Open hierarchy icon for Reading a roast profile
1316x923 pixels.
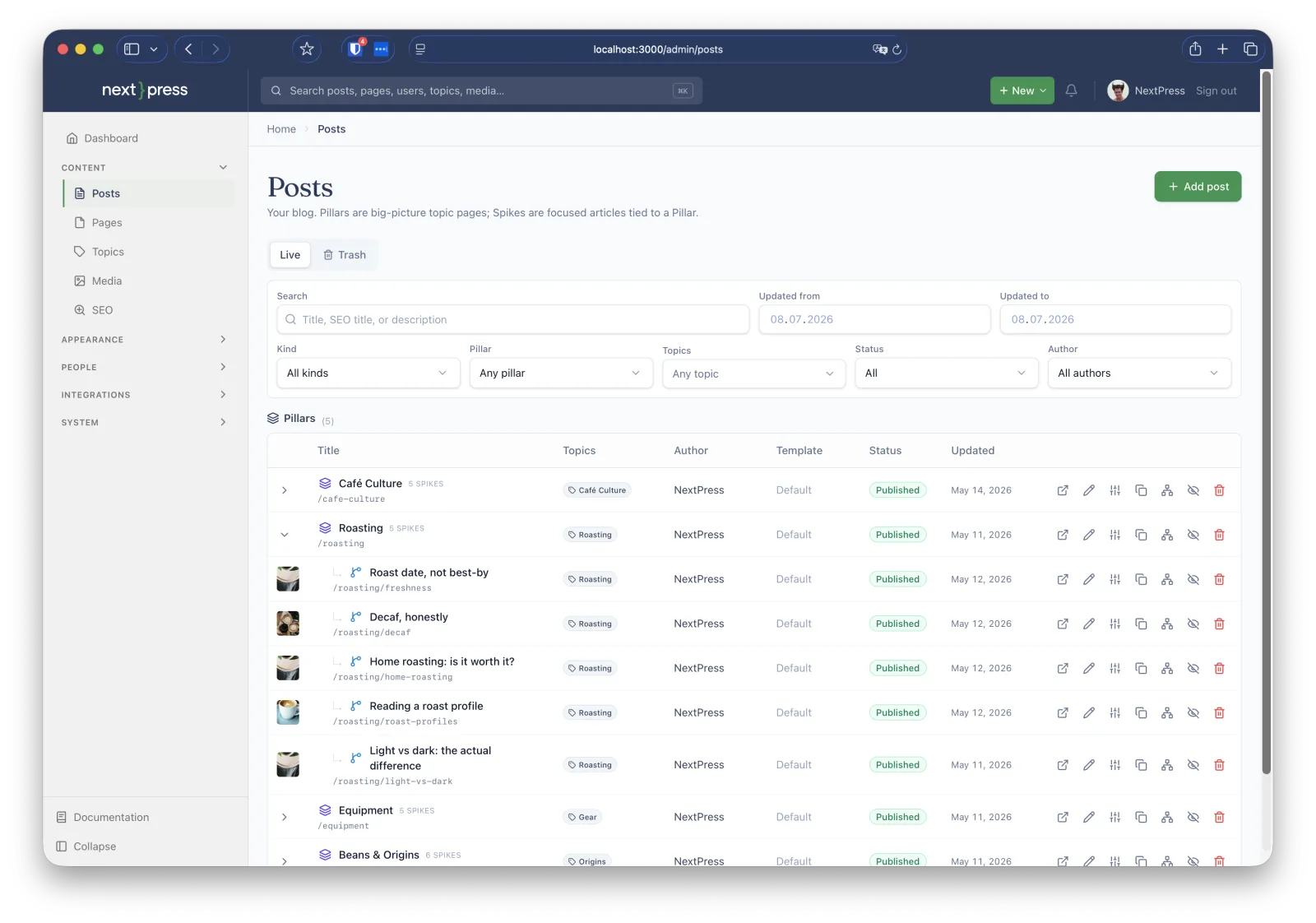point(1167,712)
